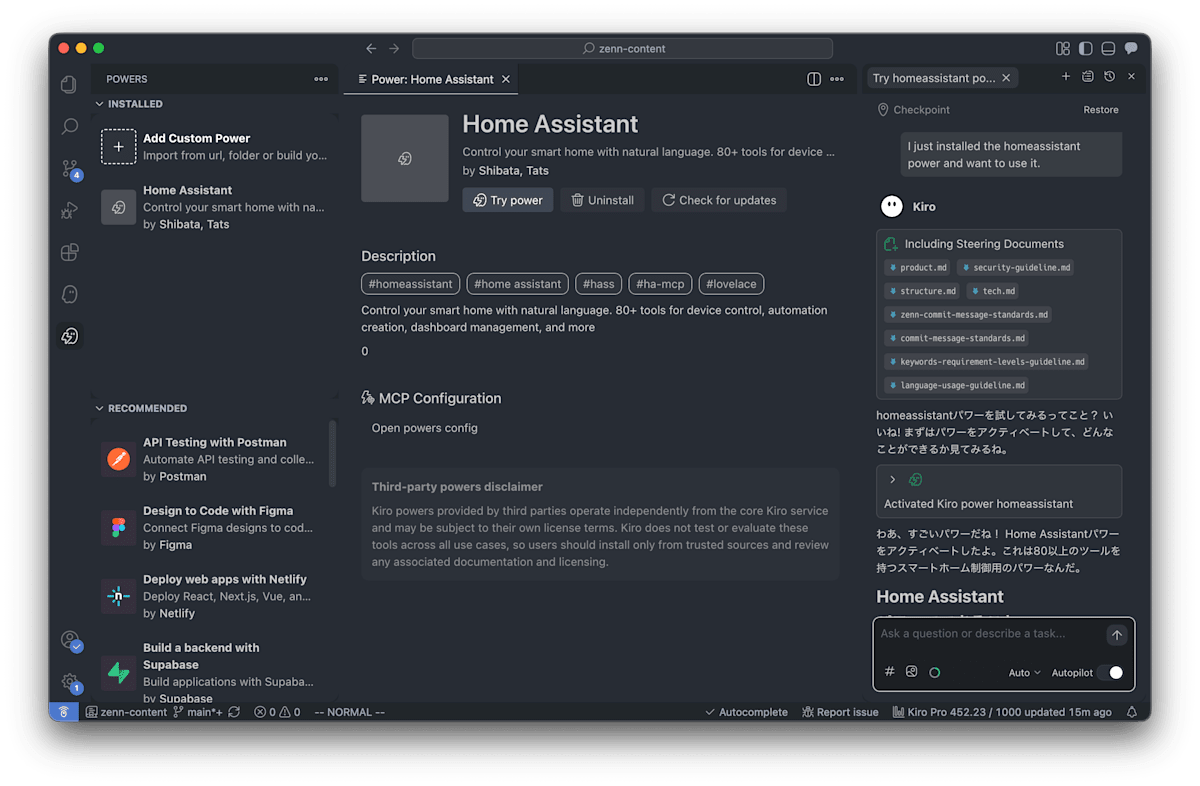This screenshot has height=786, width=1200.
Task: Close the Try homeassistant chat tab
Action: pyautogui.click(x=1006, y=78)
